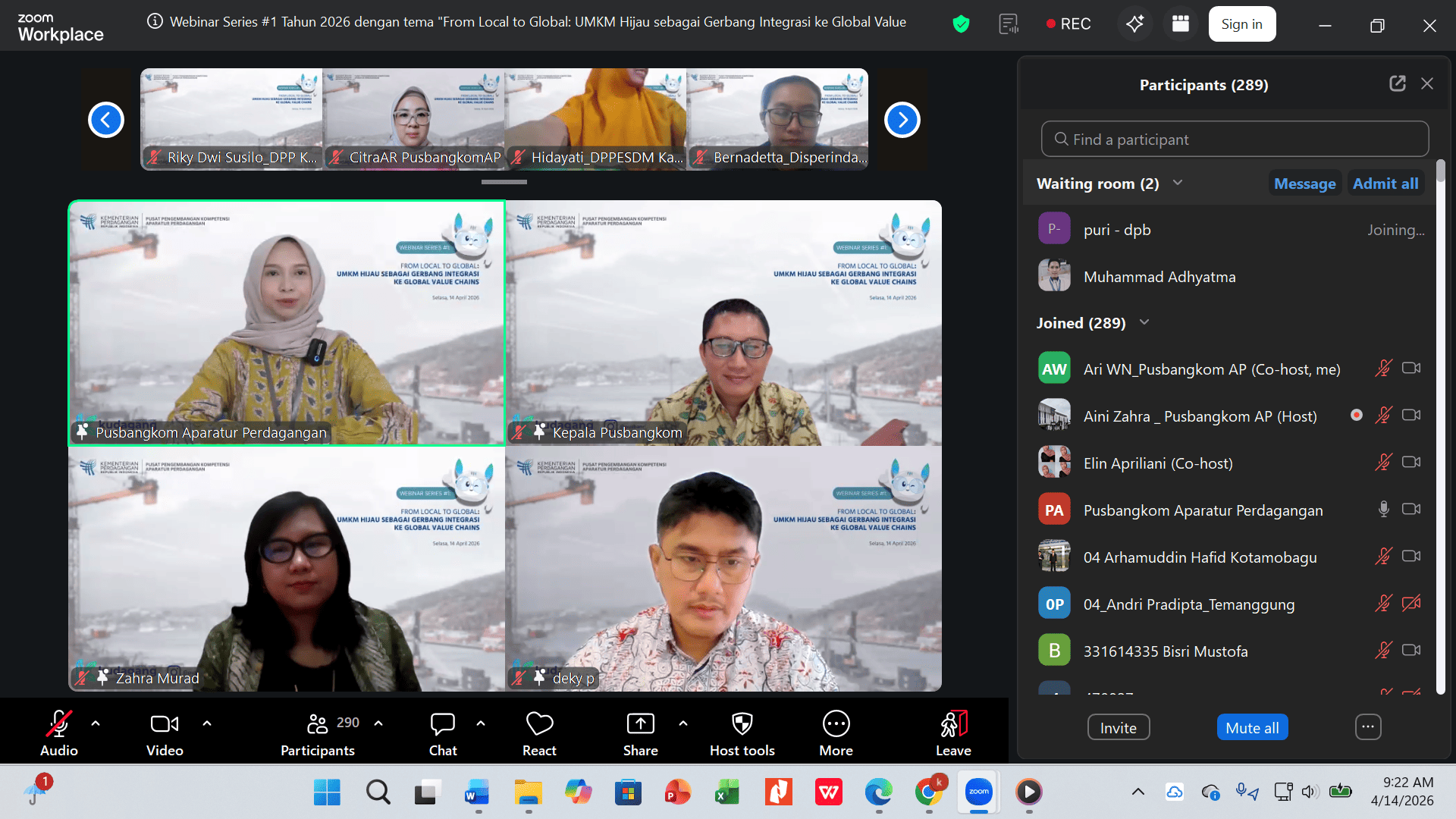Pop out the Participants panel

tap(1397, 83)
